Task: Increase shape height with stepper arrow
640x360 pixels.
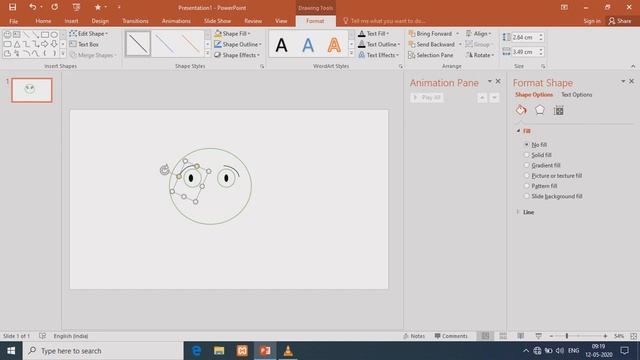Action: pos(541,35)
